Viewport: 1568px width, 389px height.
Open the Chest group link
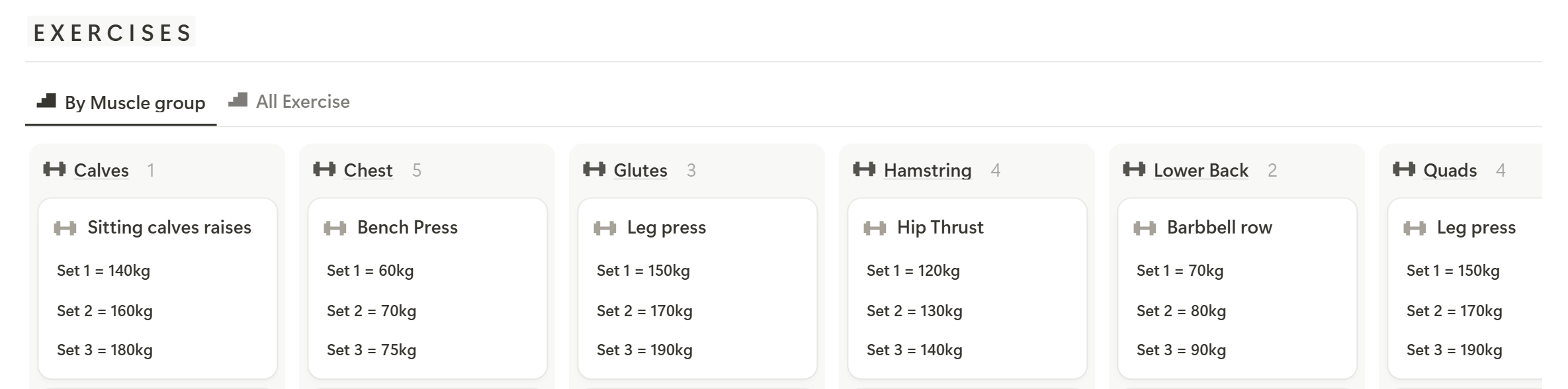(368, 170)
